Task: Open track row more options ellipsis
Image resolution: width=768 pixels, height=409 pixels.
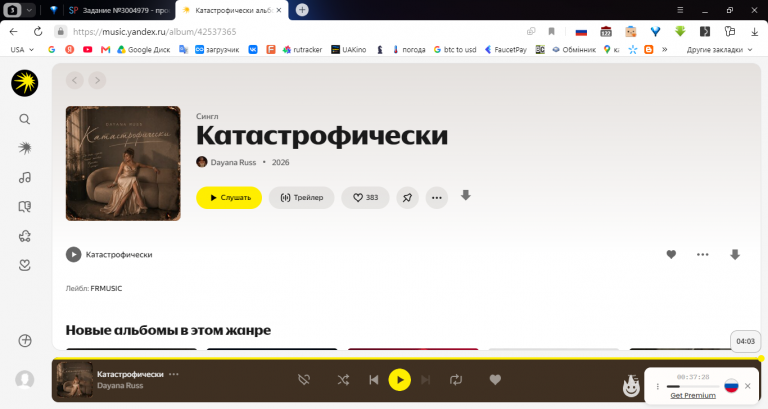Action: (703, 254)
